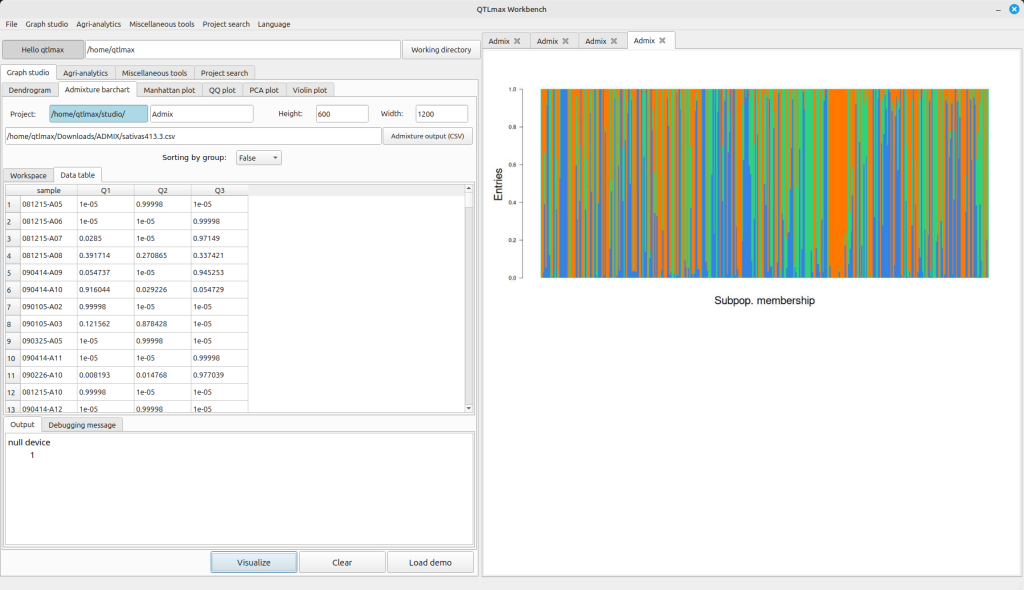Screen dimensions: 1024x590
Task: Open the Miscellaneous tools menu
Action: click(x=162, y=24)
